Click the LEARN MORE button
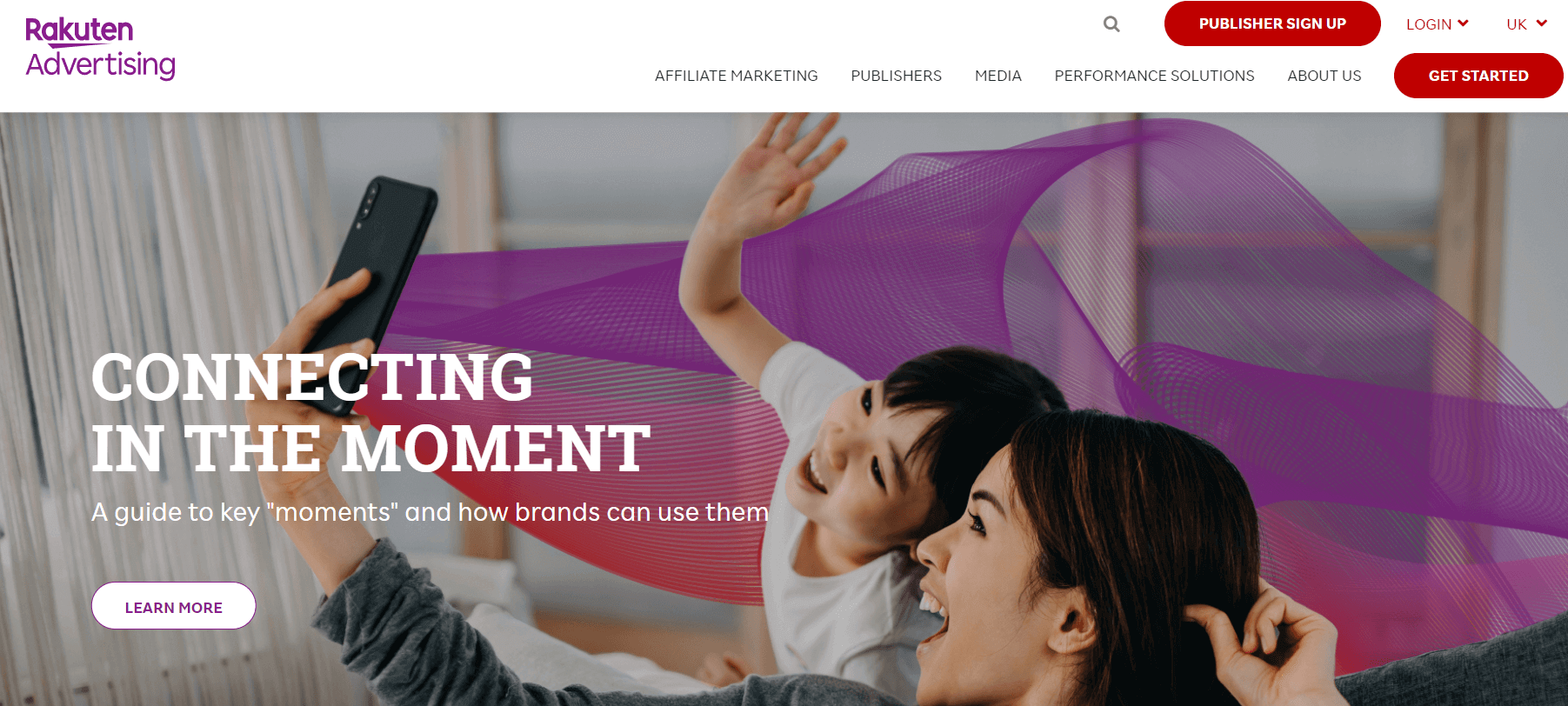This screenshot has width=1568, height=706. pos(174,606)
